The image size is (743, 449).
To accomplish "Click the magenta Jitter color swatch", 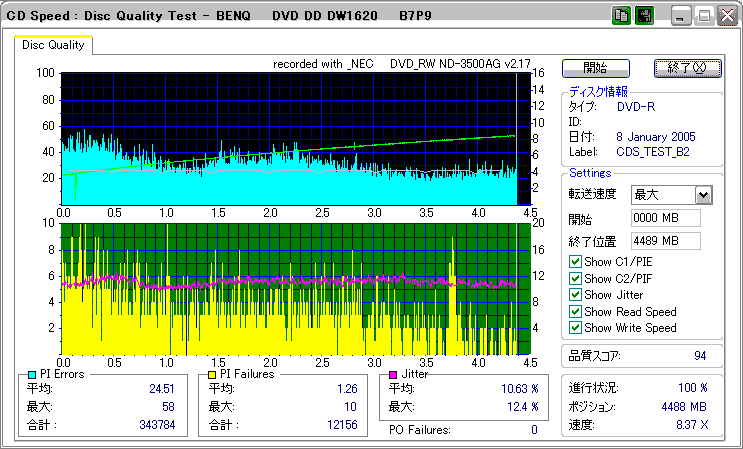I will 393,374.
